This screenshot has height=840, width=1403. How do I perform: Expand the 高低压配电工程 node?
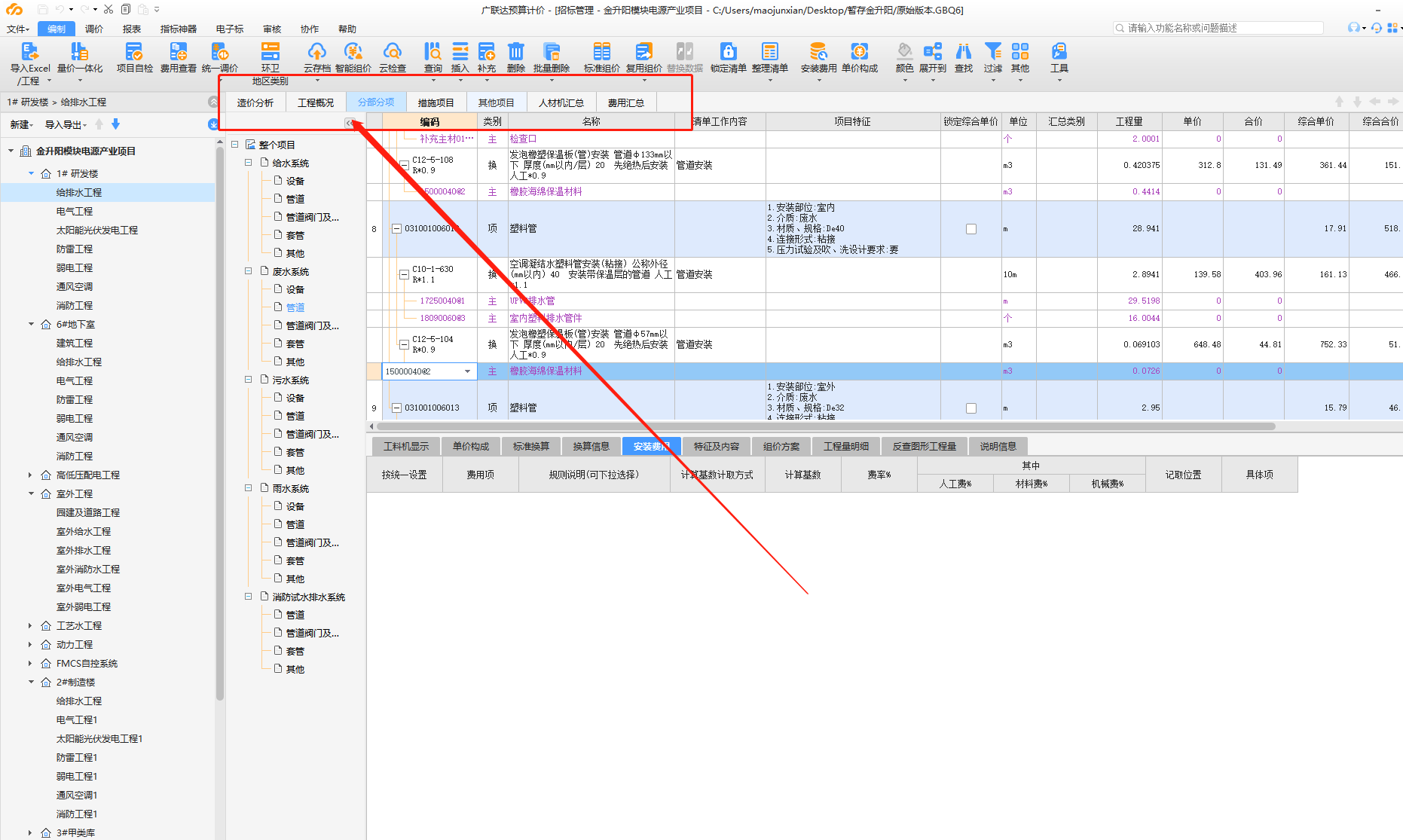pyautogui.click(x=30, y=475)
